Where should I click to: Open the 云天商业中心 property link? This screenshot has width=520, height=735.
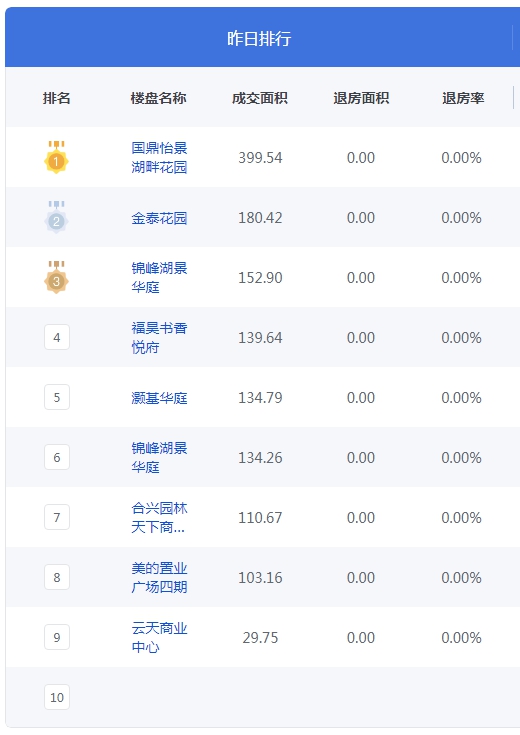pos(159,638)
